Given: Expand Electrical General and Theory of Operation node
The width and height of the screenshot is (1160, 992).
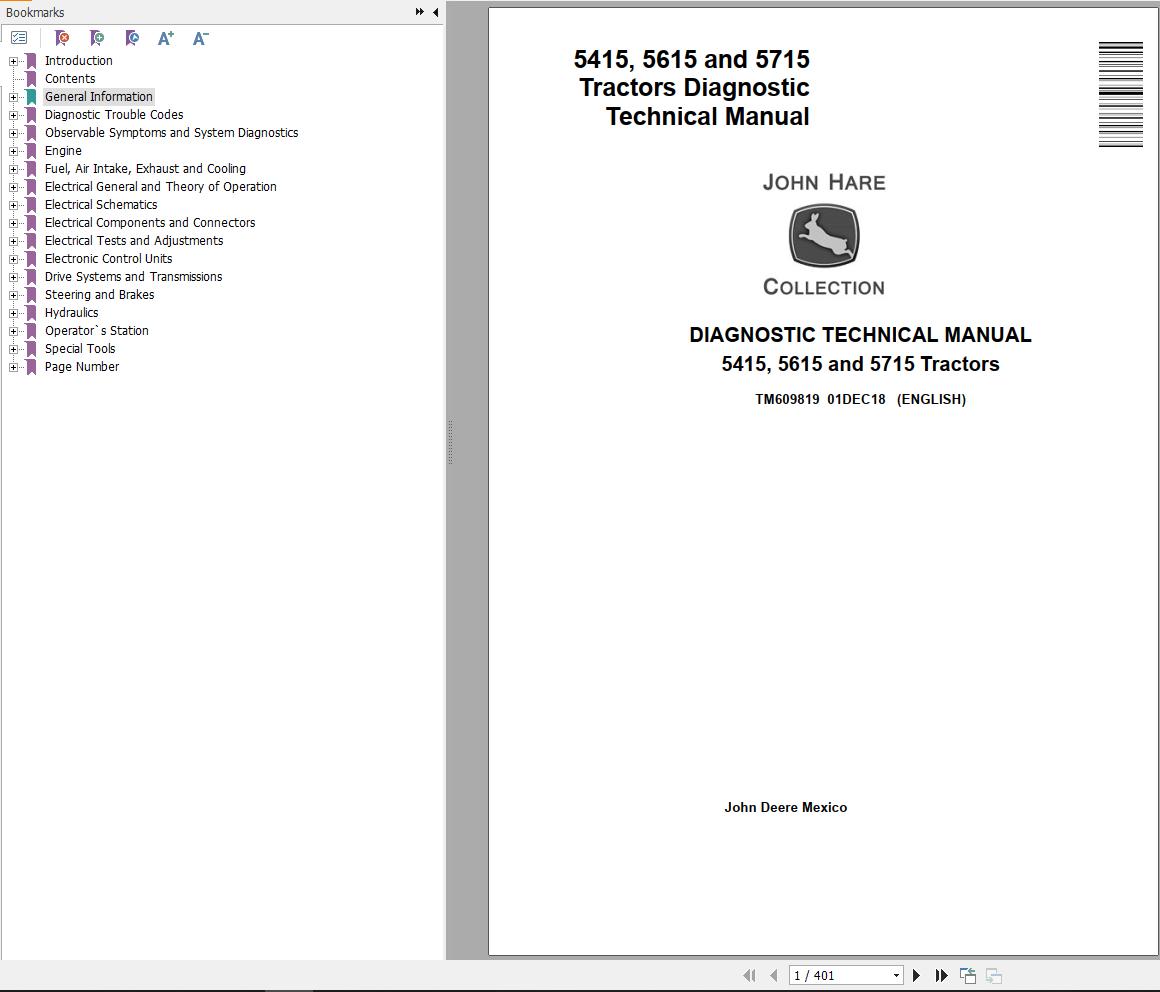Looking at the screenshot, I should click(13, 187).
